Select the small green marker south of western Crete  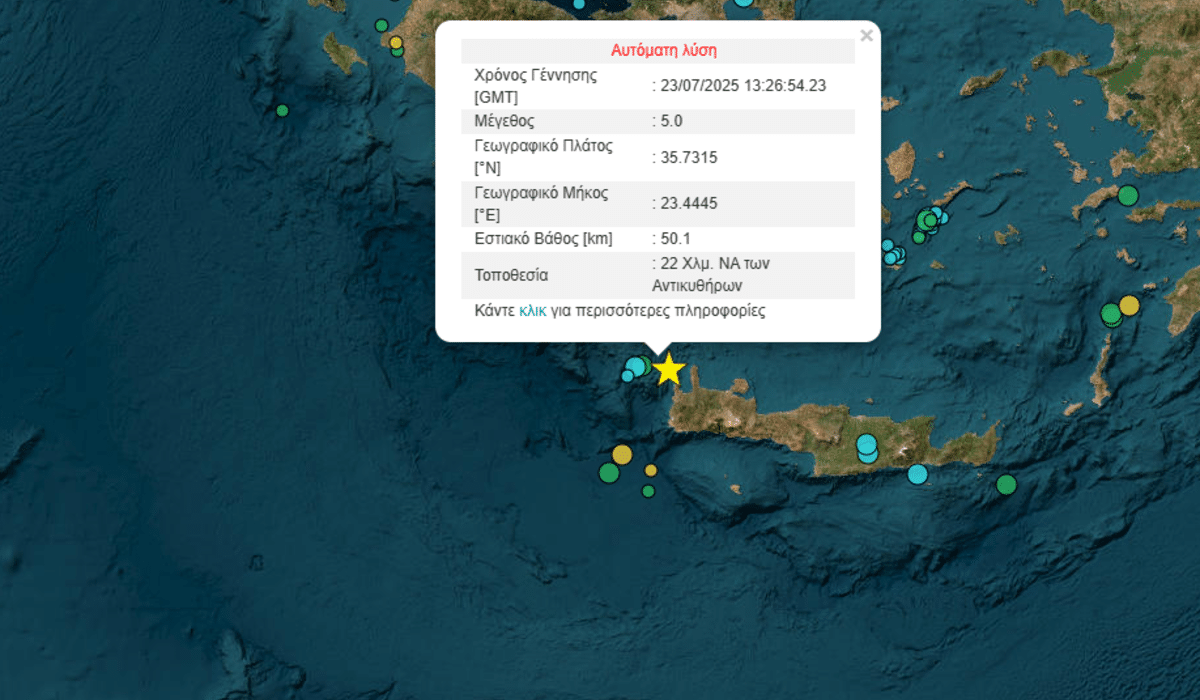coord(648,491)
